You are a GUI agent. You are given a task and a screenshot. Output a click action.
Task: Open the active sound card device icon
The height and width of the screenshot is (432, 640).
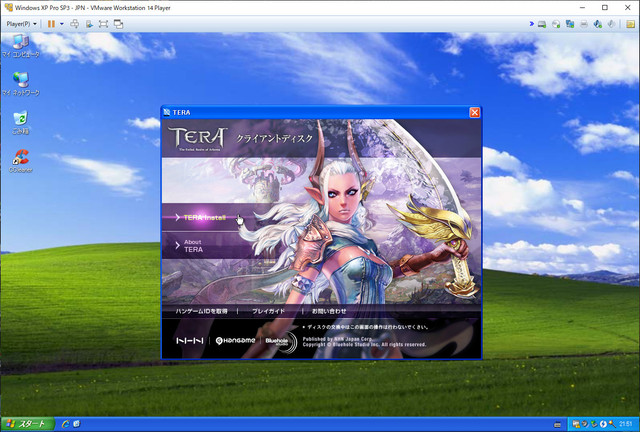coord(598,24)
